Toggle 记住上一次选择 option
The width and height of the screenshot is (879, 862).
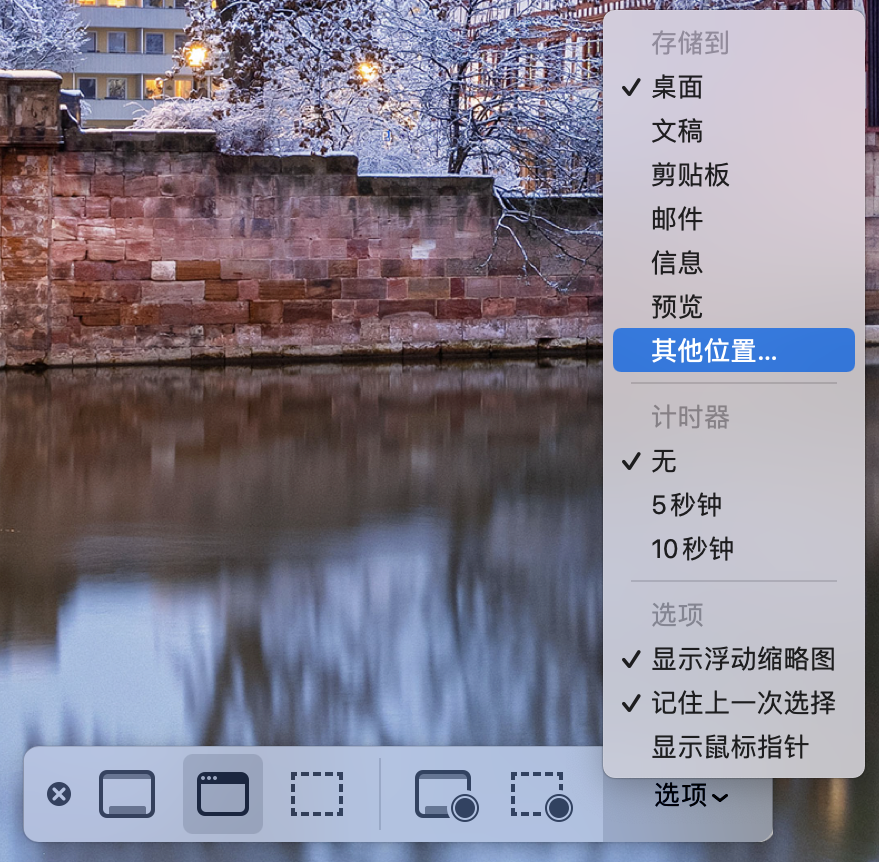pos(742,703)
